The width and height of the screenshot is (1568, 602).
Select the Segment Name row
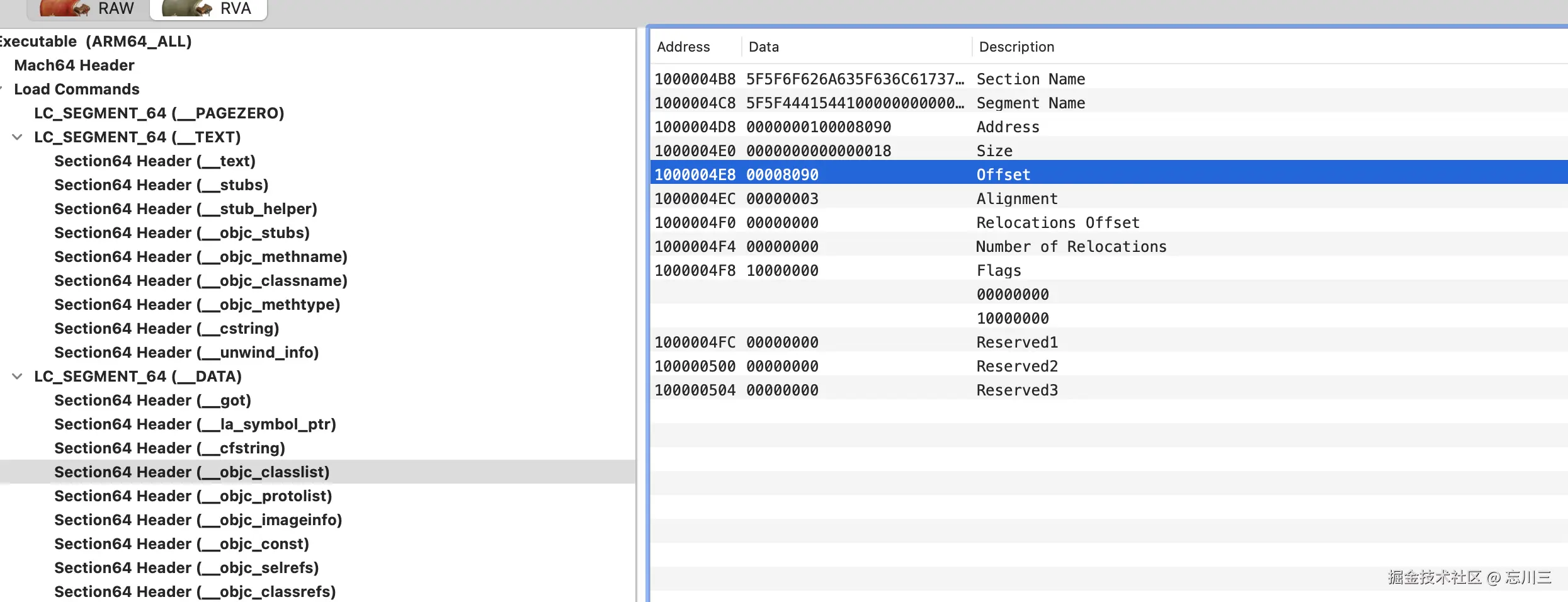point(1109,103)
